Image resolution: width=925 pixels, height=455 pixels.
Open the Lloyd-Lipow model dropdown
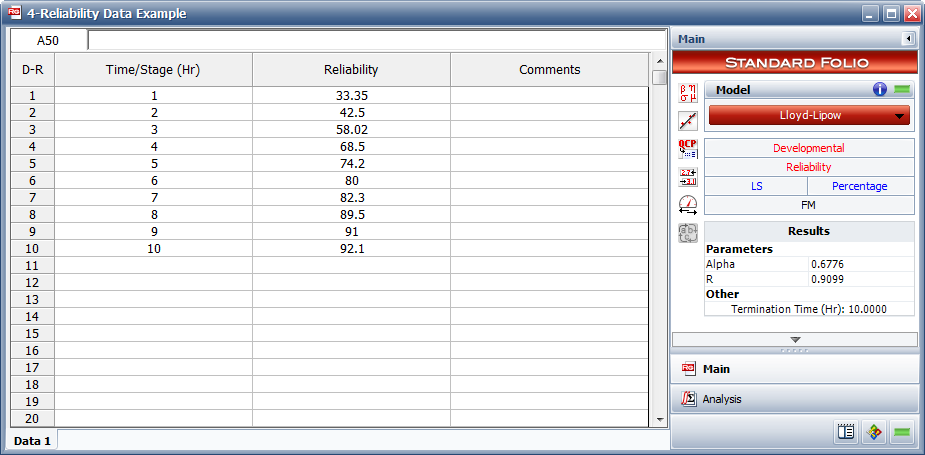coord(810,115)
